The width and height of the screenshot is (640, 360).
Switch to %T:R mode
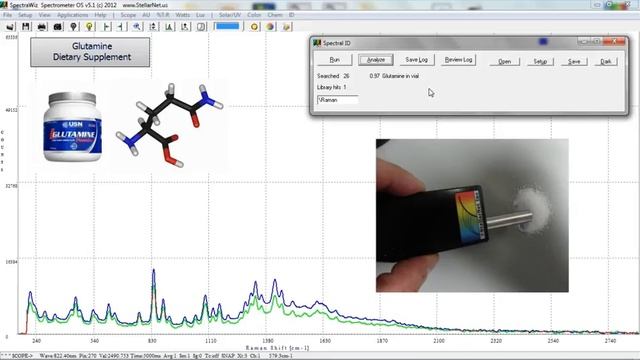point(163,15)
